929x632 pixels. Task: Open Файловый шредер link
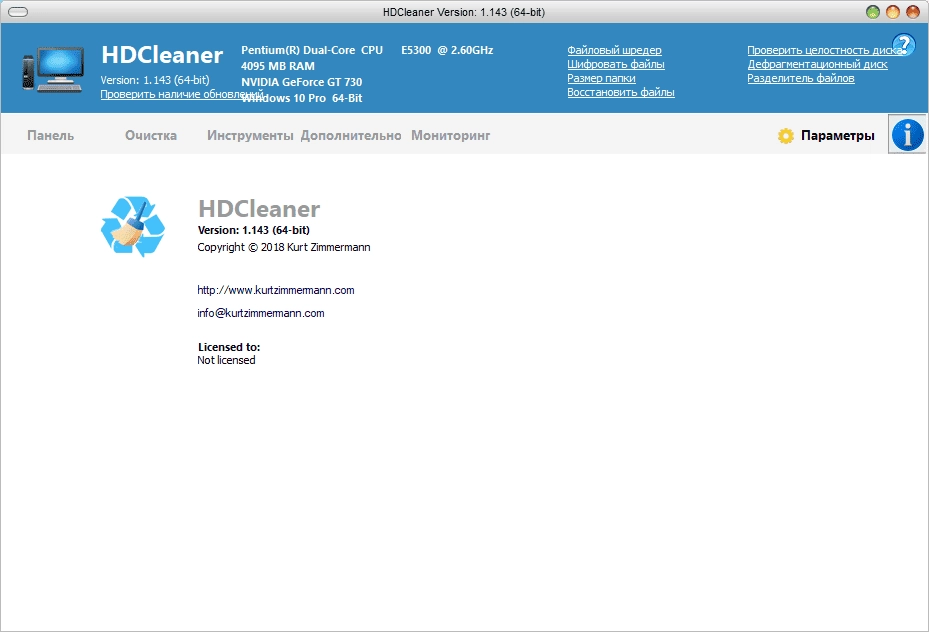coord(614,50)
